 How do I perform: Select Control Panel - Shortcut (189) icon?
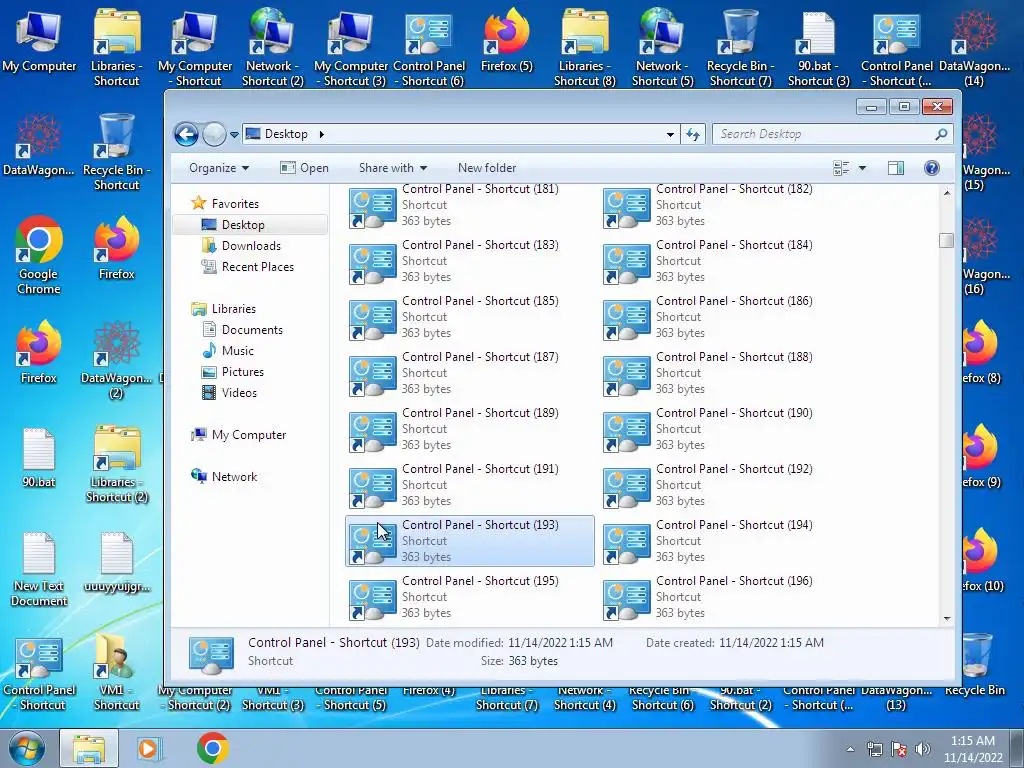pyautogui.click(x=372, y=432)
